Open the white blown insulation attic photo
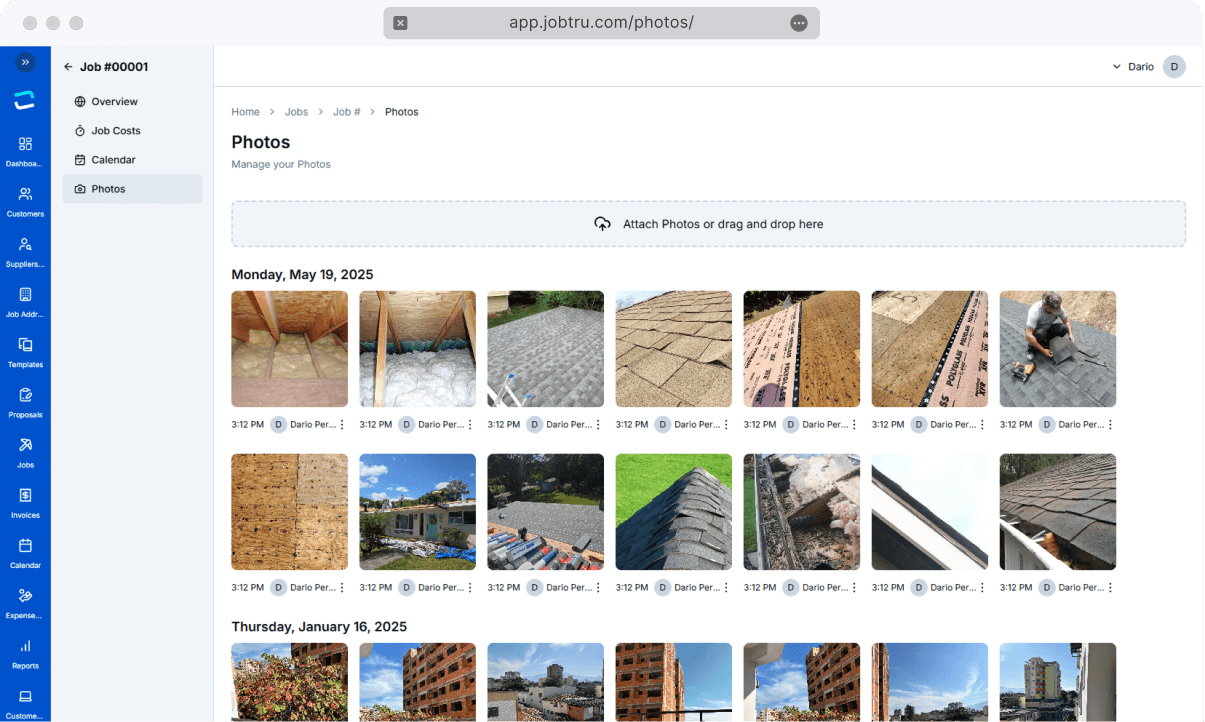Viewport: 1205px width, 722px height. click(x=417, y=349)
